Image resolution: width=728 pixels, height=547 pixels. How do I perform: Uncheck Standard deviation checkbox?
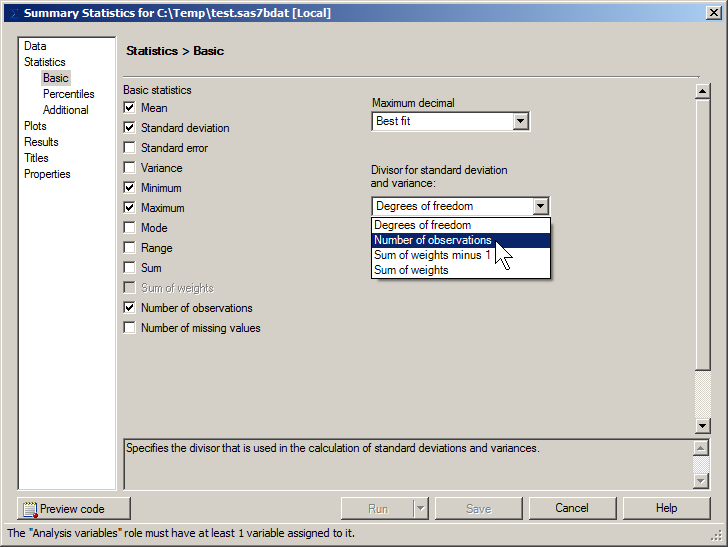[x=130, y=128]
